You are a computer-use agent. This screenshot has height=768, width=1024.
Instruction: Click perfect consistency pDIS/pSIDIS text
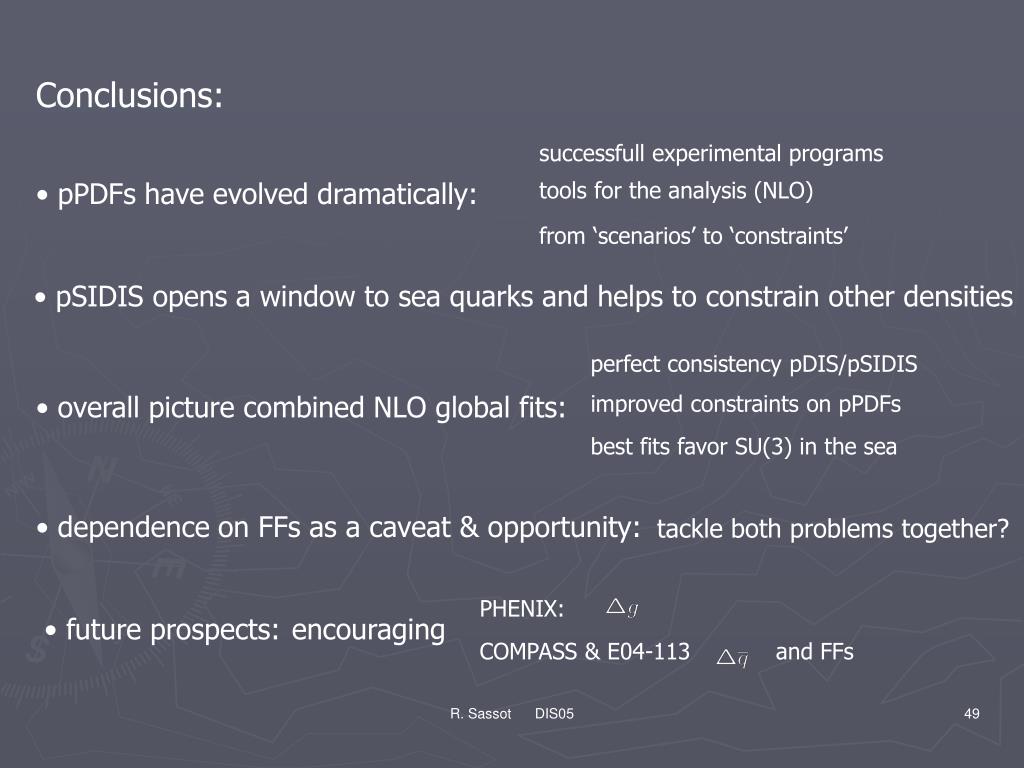pyautogui.click(x=754, y=364)
